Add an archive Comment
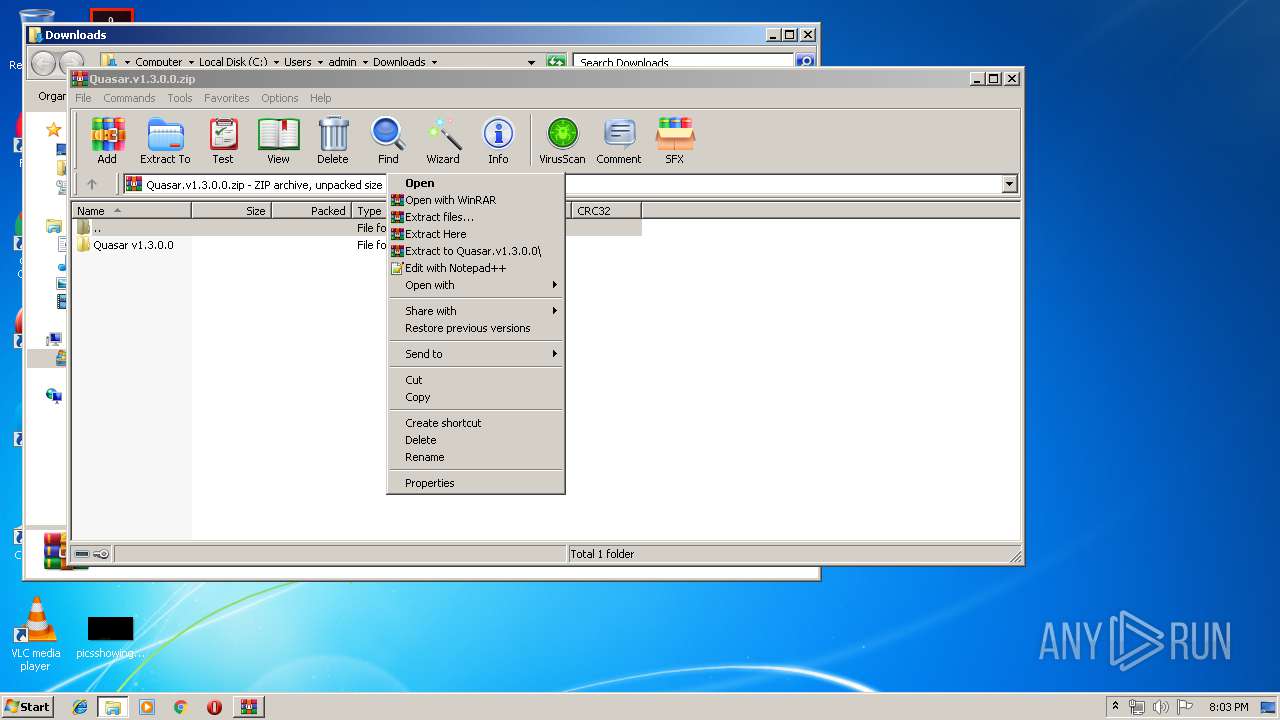This screenshot has height=720, width=1280. pyautogui.click(x=619, y=141)
